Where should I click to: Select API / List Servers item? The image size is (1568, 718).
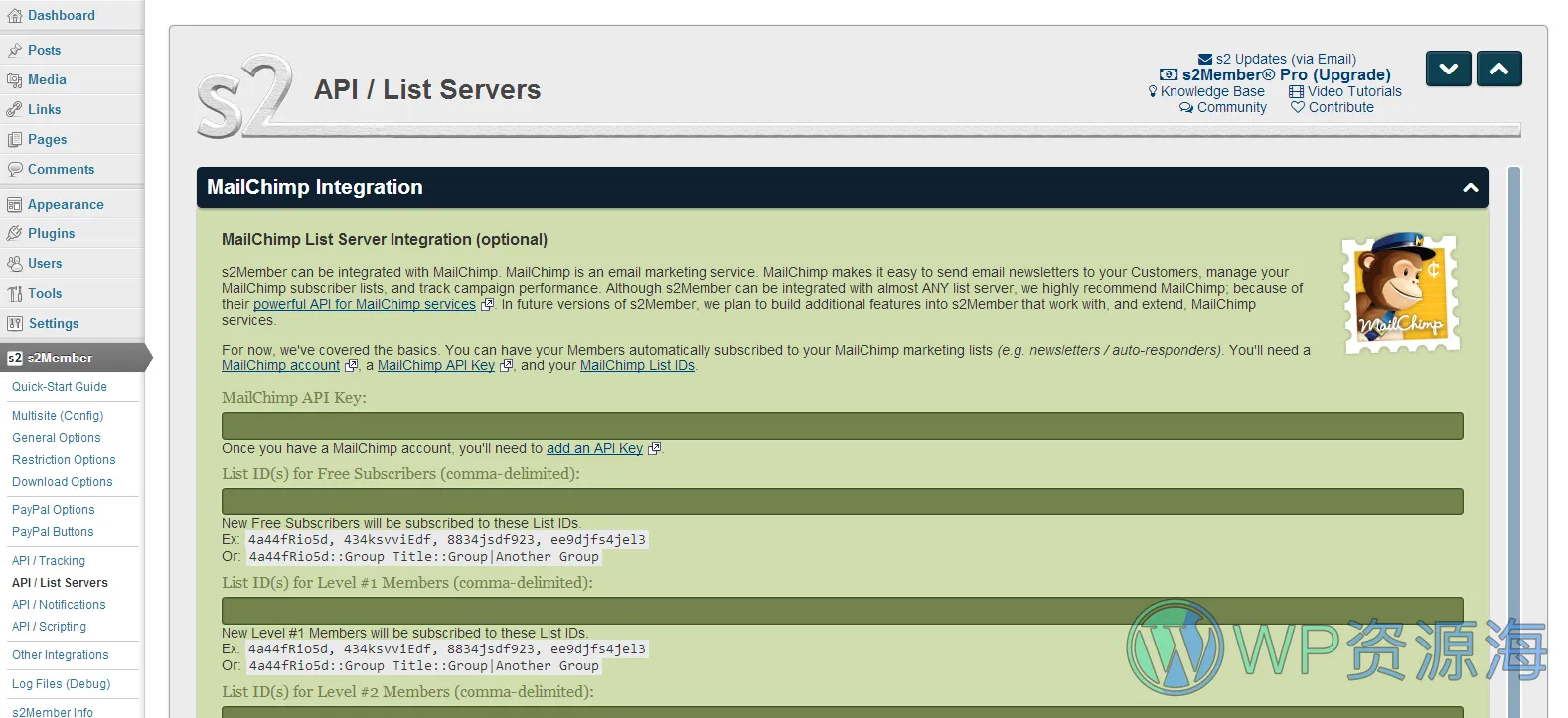[x=60, y=583]
